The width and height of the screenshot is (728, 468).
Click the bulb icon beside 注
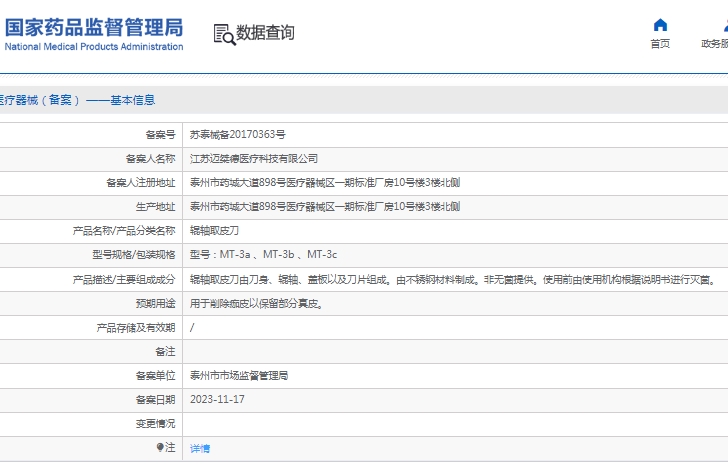[160, 447]
